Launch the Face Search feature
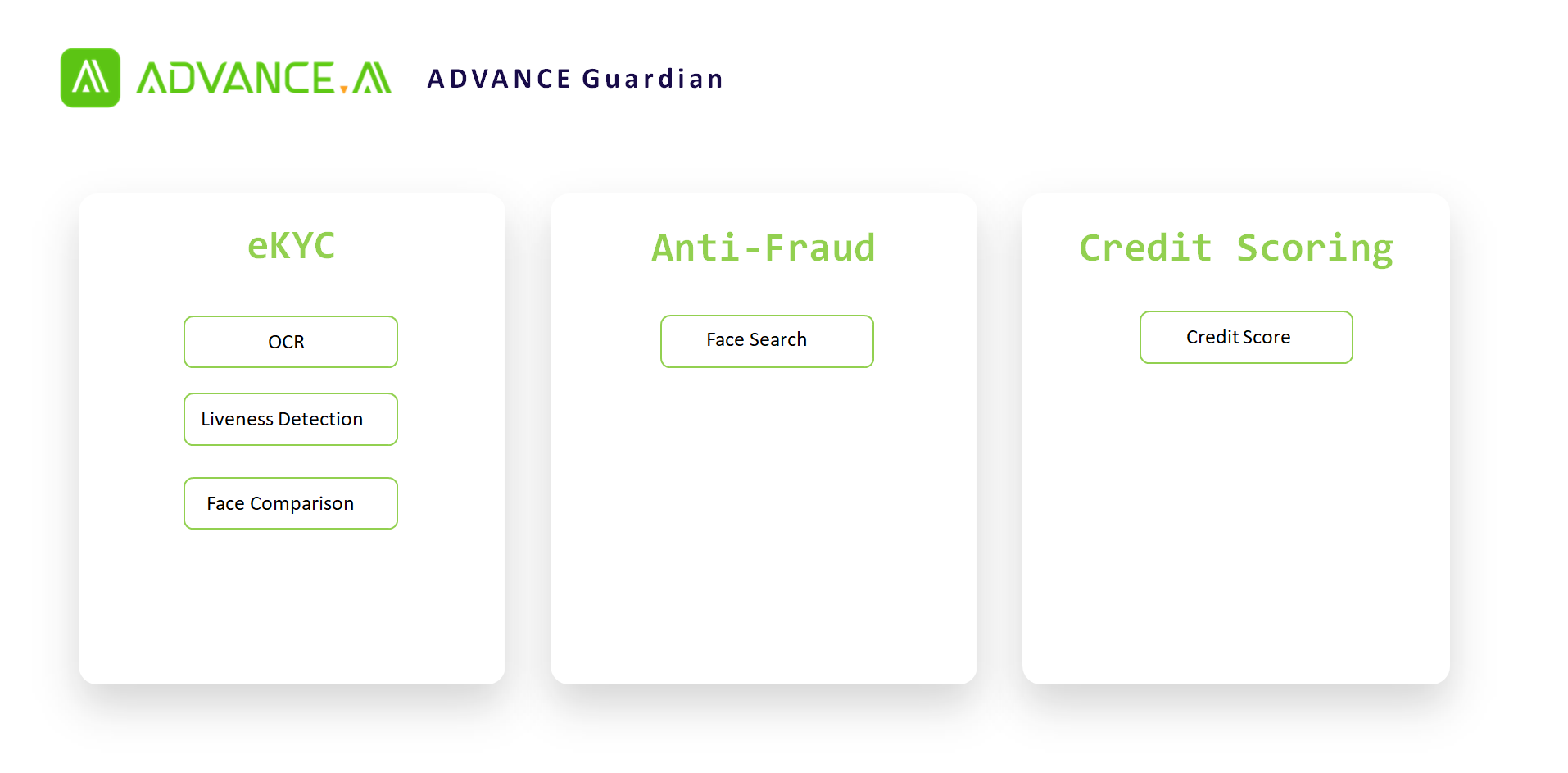Viewport: 1568px width, 773px height. pos(767,341)
